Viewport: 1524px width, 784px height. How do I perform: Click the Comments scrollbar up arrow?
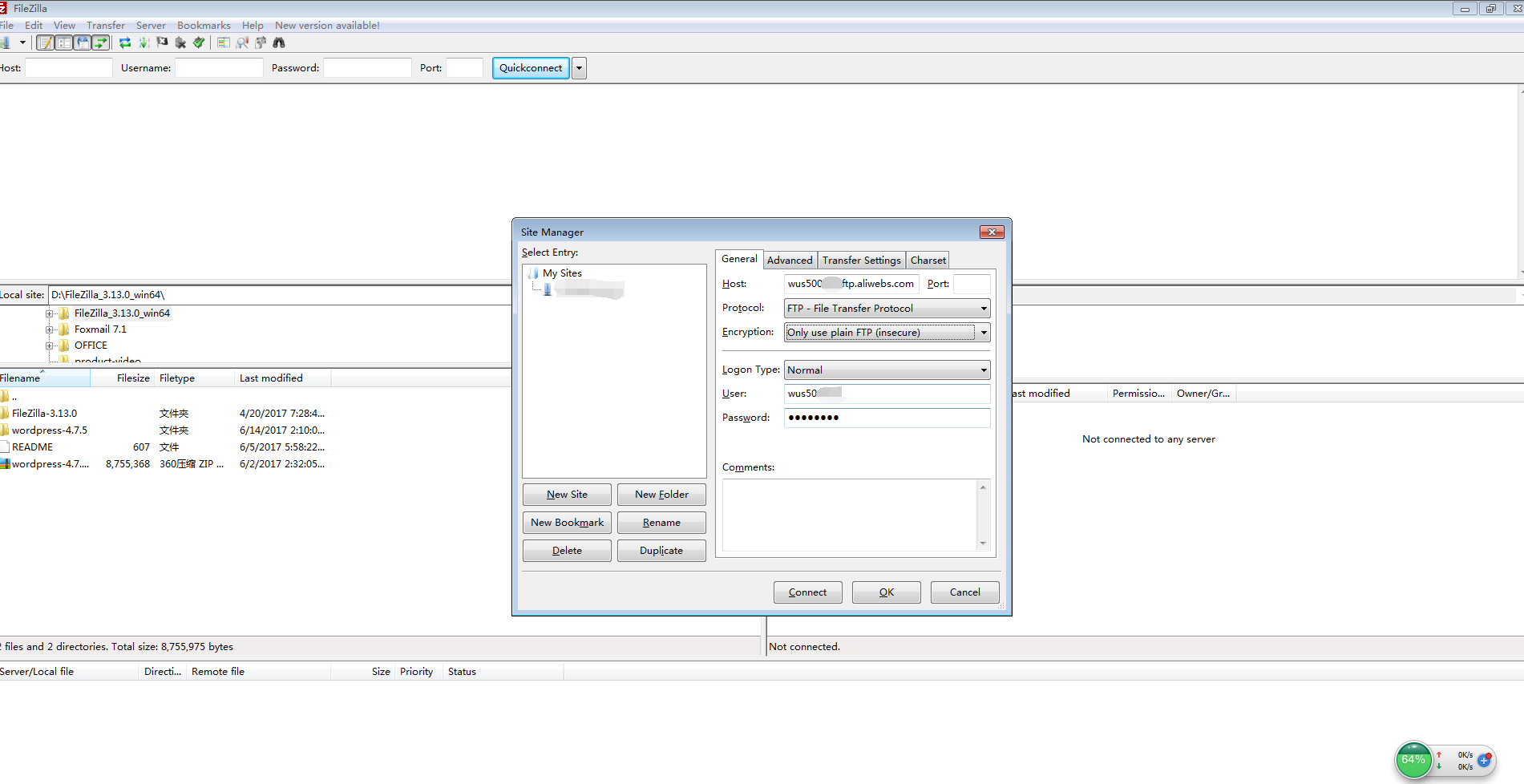(983, 487)
